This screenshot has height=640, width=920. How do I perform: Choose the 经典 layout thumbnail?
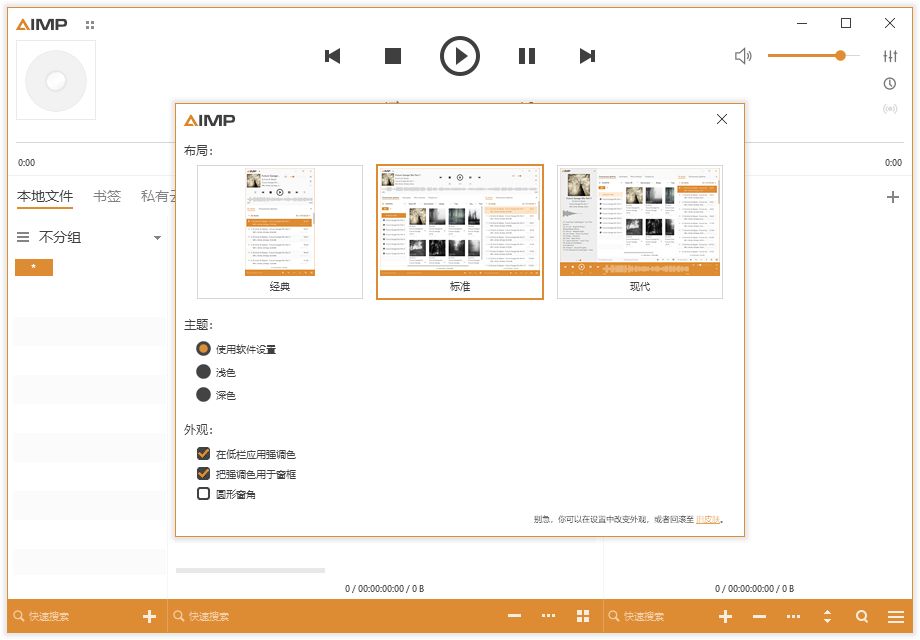point(280,232)
